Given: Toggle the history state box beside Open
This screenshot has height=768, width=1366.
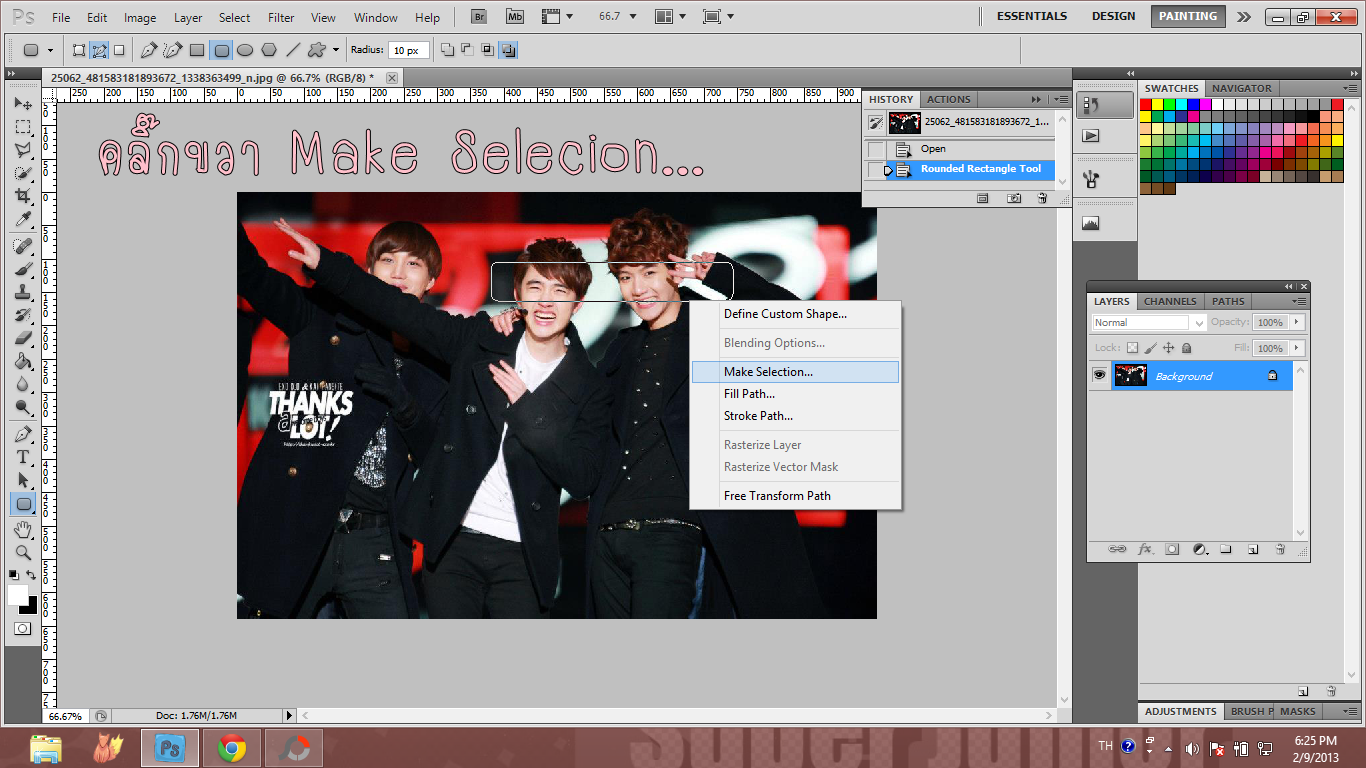Looking at the screenshot, I should coord(876,149).
